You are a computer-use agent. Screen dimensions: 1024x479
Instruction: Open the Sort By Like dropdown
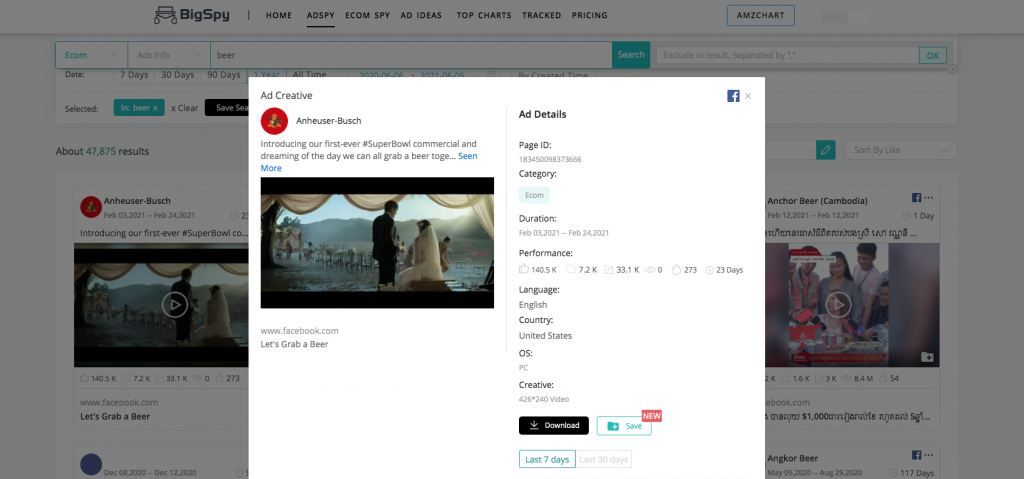[901, 150]
